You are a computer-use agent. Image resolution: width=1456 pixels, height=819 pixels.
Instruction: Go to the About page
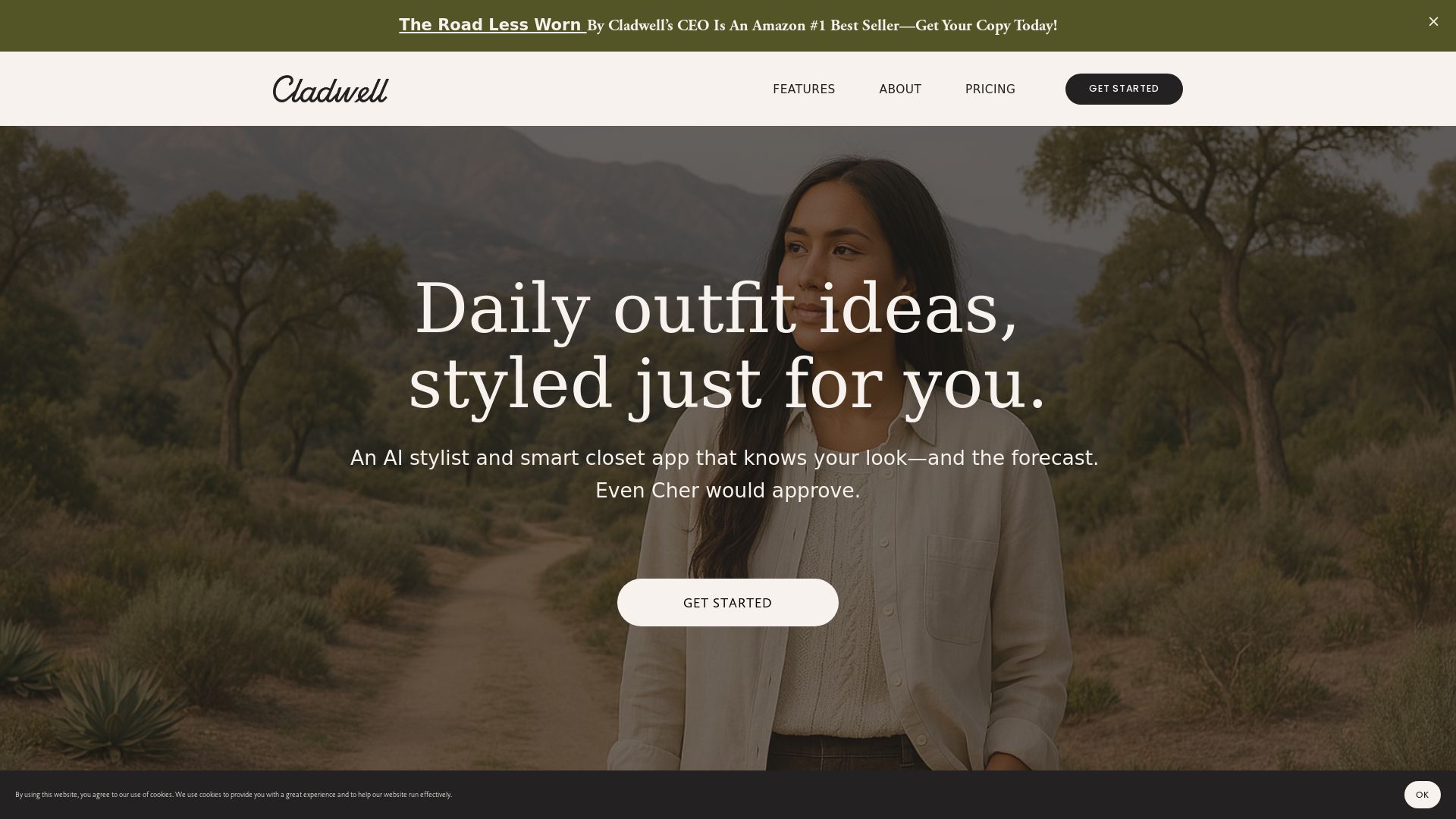(899, 89)
